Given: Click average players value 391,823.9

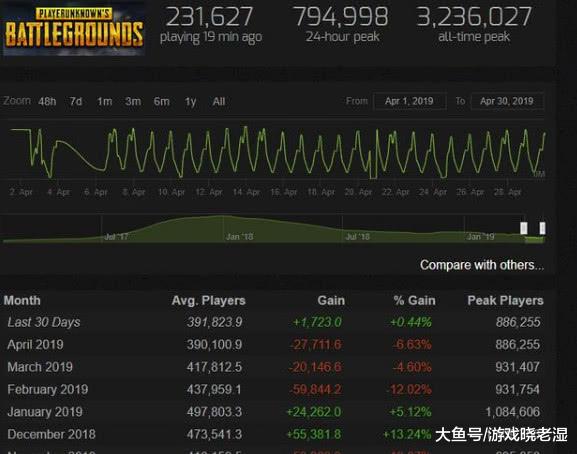Looking at the screenshot, I should pos(215,322).
